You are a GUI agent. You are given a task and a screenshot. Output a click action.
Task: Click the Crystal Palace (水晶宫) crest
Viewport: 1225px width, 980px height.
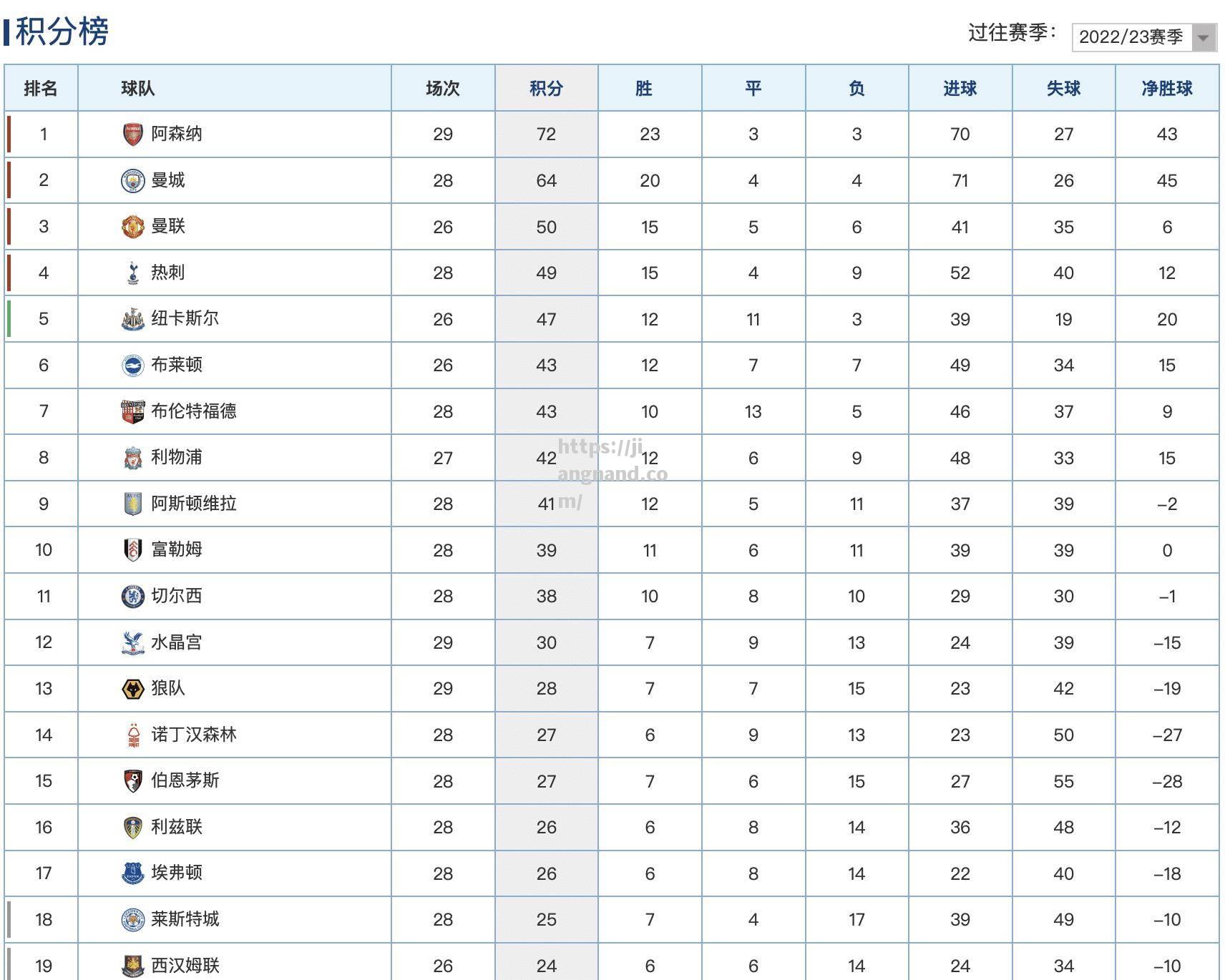pos(133,642)
